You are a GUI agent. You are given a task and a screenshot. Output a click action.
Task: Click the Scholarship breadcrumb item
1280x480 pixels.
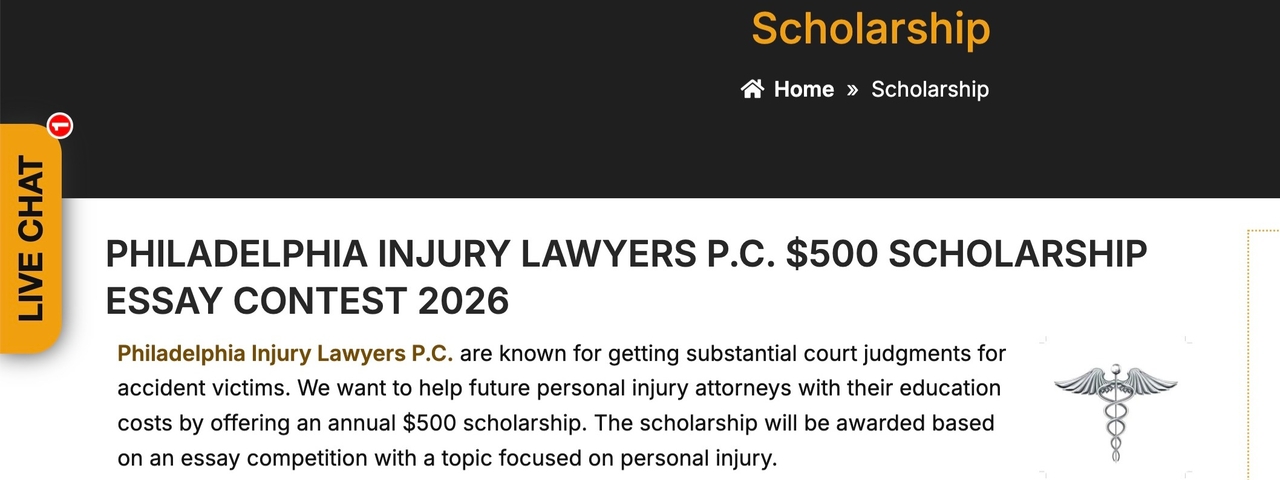pyautogui.click(x=929, y=89)
